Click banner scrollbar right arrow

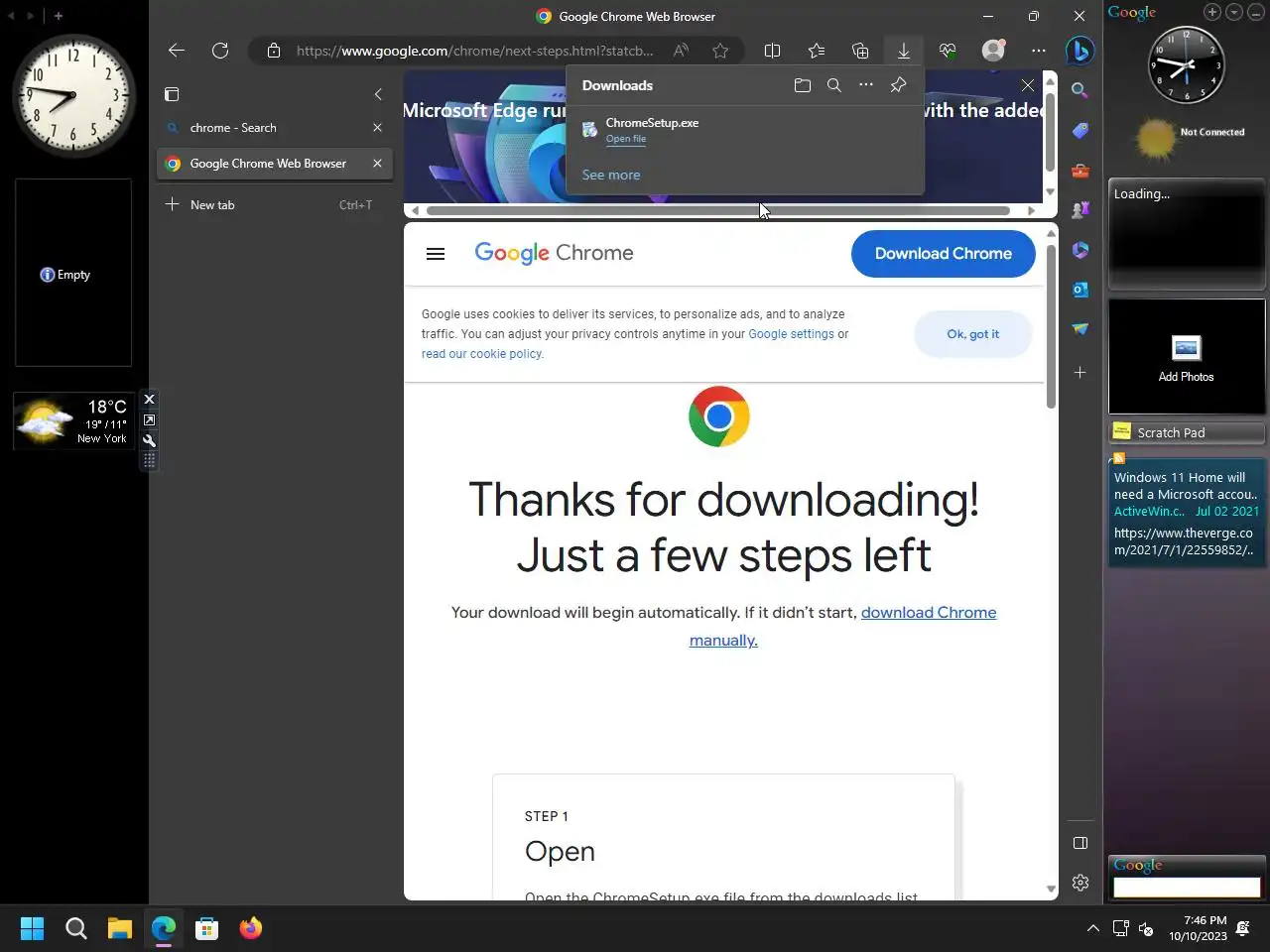click(x=1032, y=210)
